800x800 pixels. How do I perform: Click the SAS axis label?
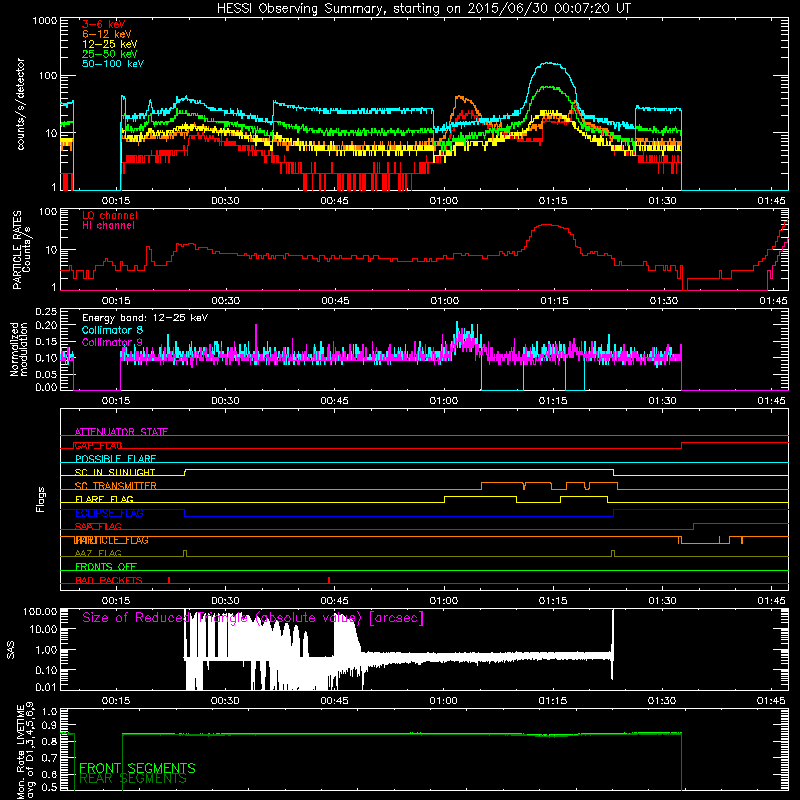pos(10,650)
